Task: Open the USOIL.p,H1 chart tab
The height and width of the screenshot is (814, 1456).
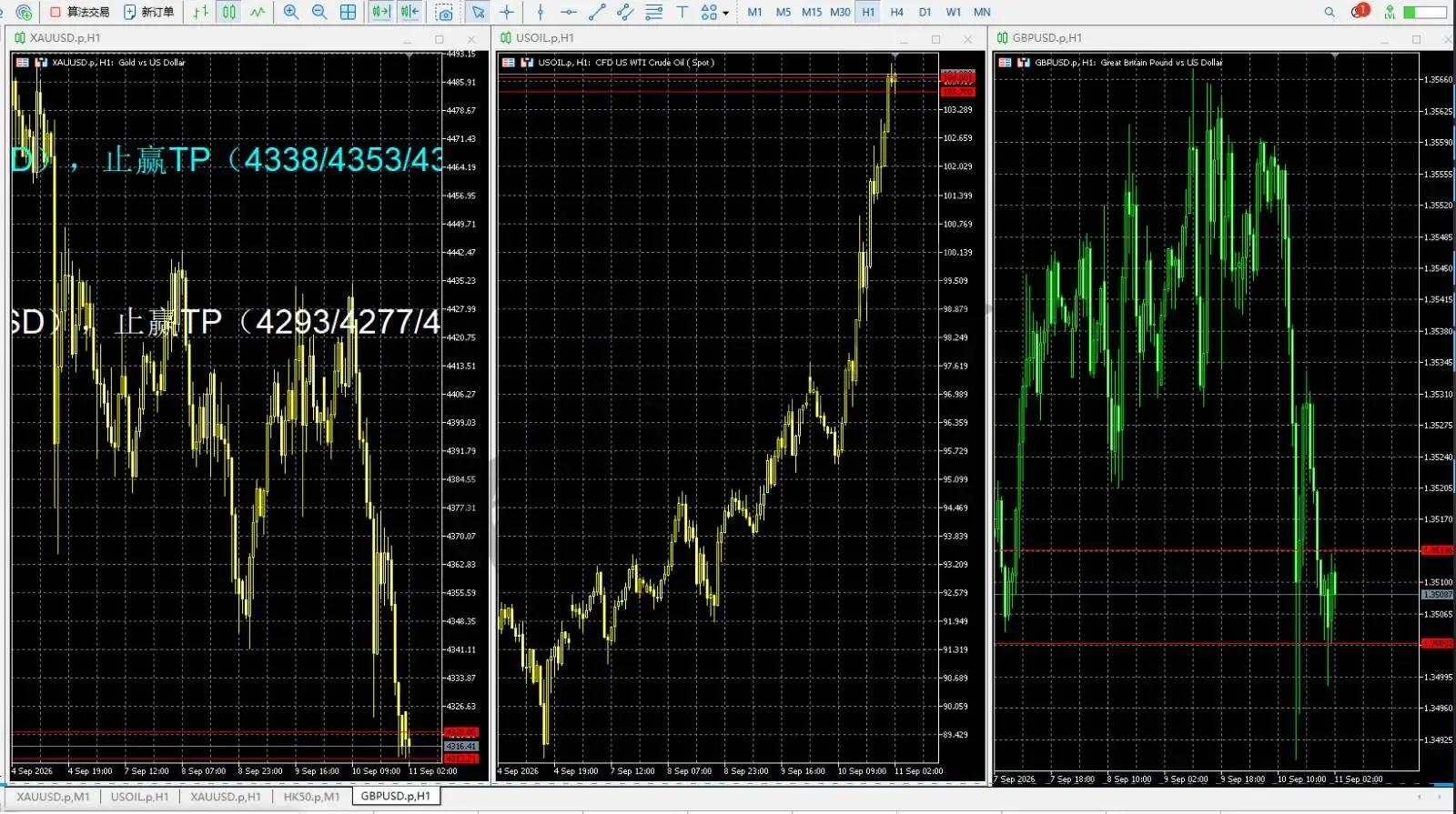Action: coord(139,796)
